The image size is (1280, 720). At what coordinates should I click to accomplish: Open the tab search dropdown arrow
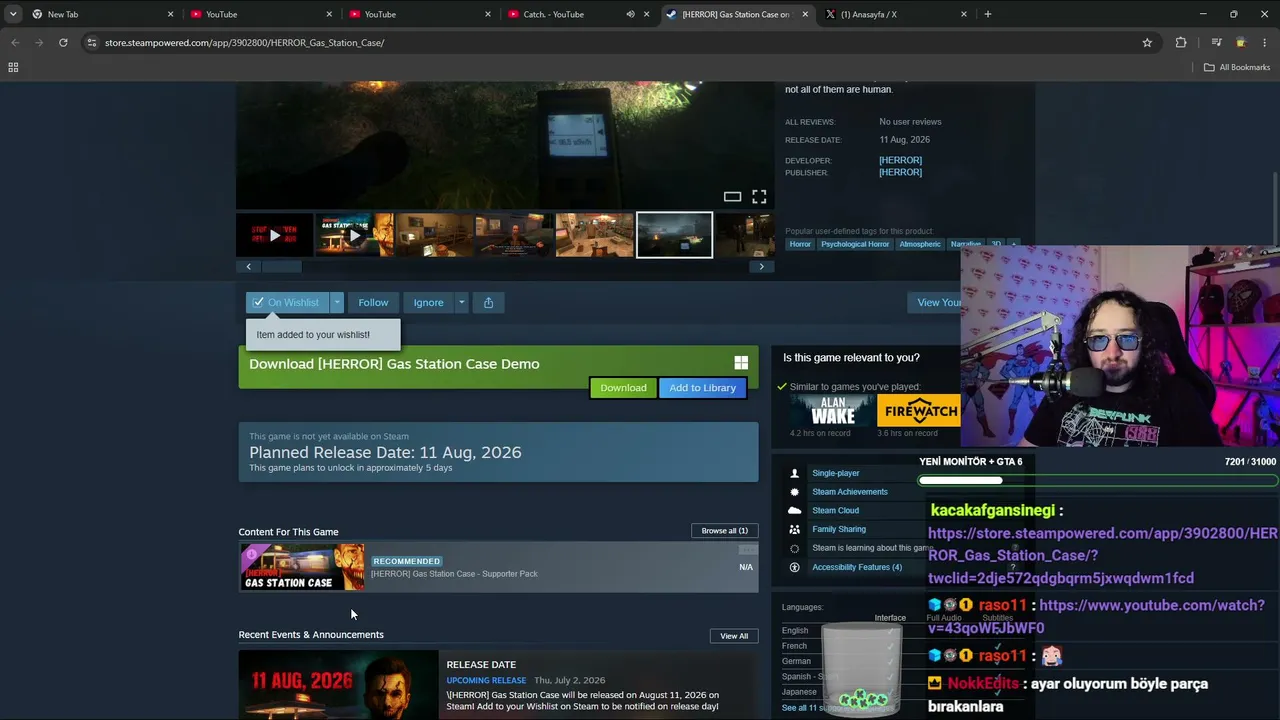coord(13,14)
